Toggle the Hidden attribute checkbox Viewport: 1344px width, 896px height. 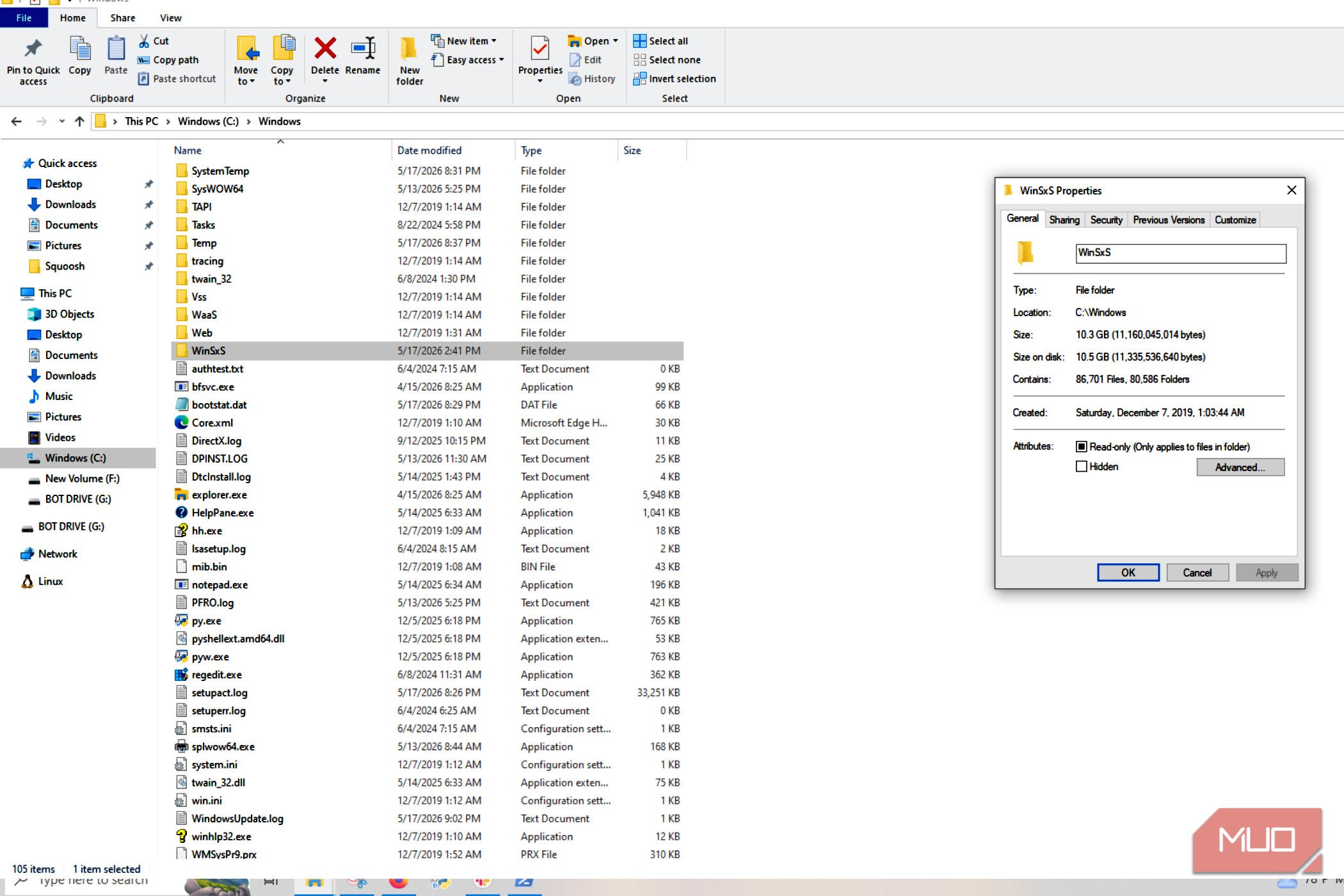[1082, 467]
